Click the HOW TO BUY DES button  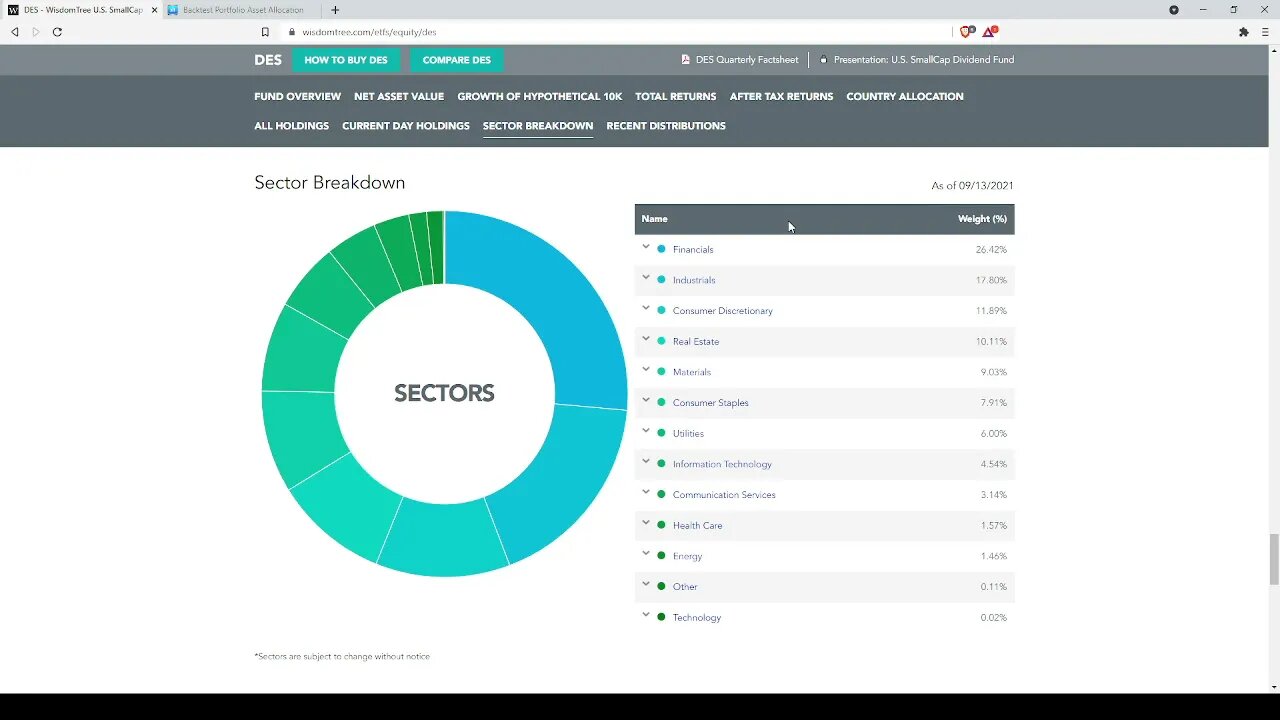[x=346, y=60]
